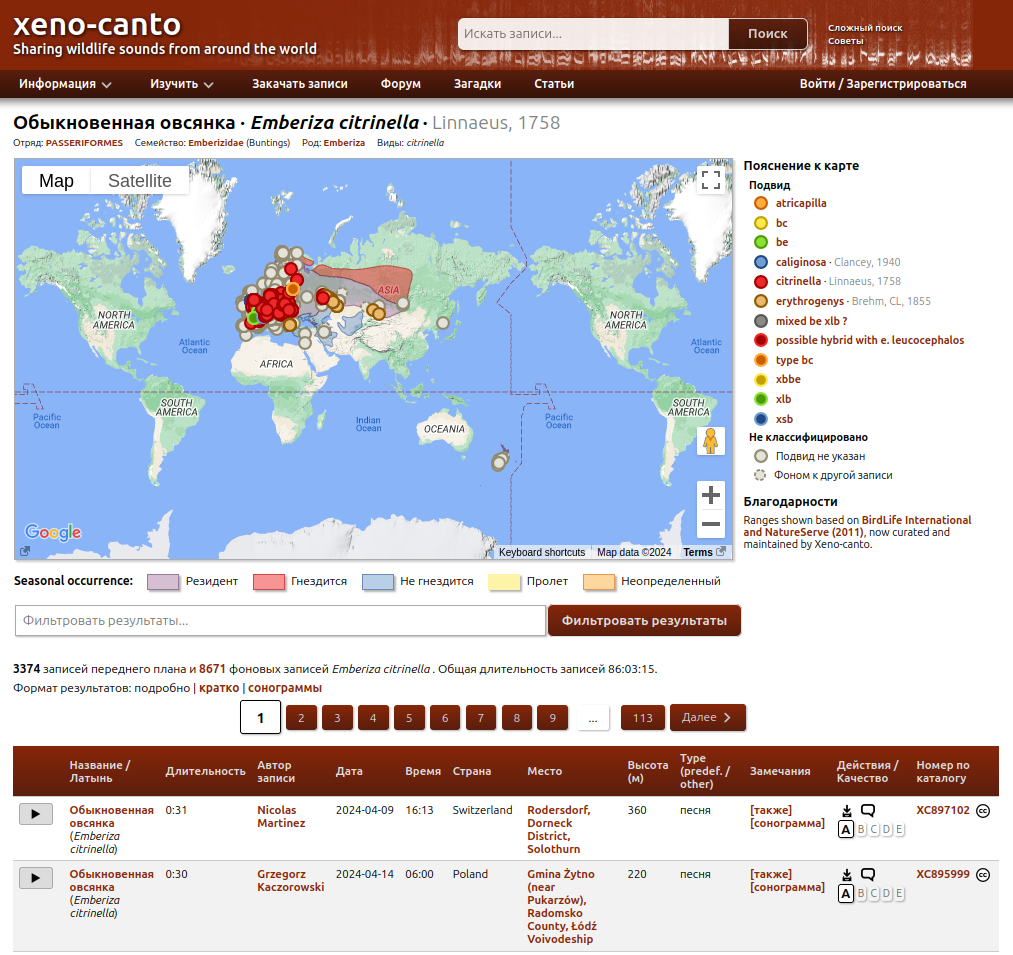This screenshot has height=955, width=1013.
Task: Click Google logo on the map
Action: (x=53, y=532)
